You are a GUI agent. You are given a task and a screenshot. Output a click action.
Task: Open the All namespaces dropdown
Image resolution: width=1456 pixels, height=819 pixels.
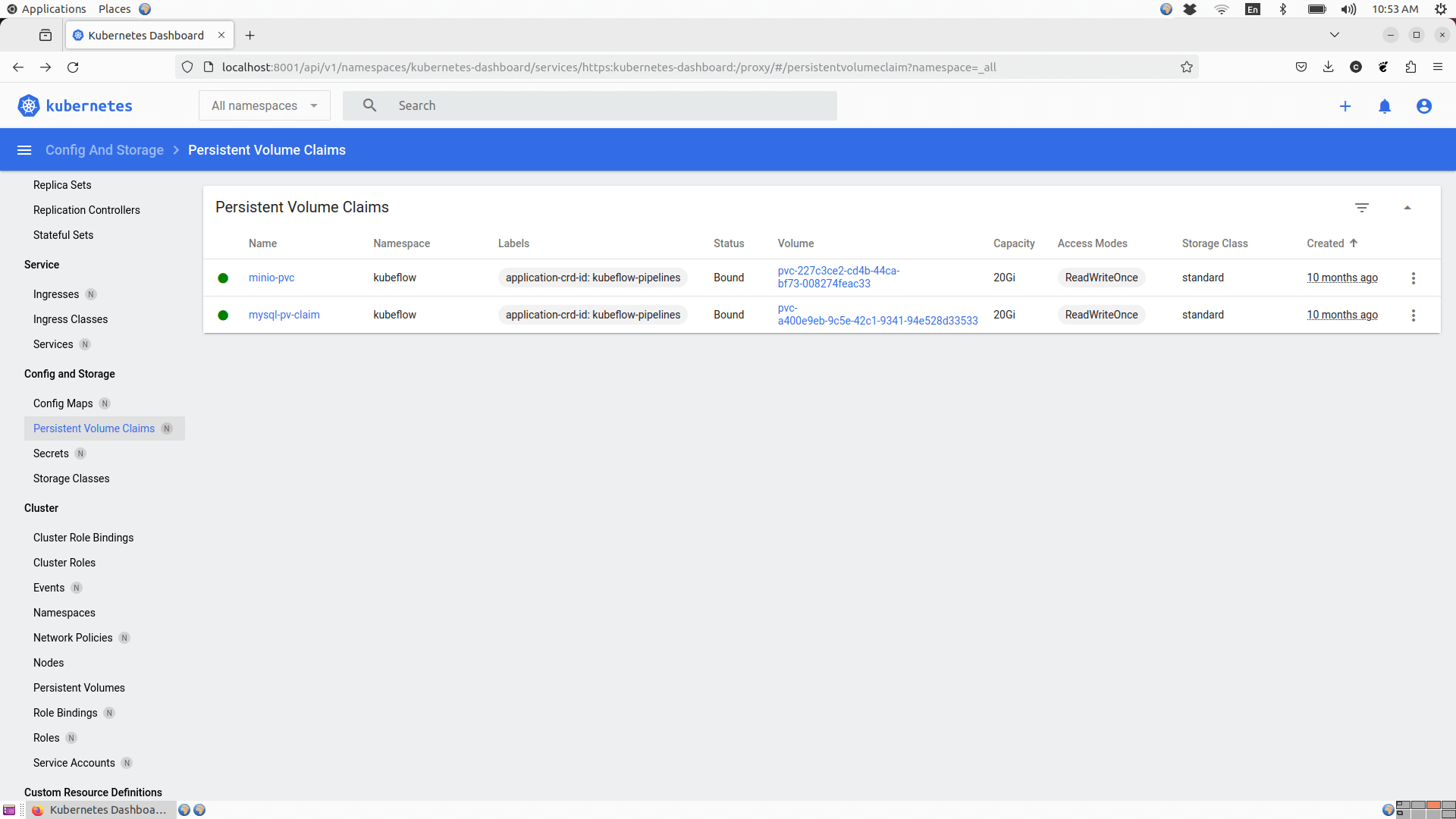tap(264, 105)
